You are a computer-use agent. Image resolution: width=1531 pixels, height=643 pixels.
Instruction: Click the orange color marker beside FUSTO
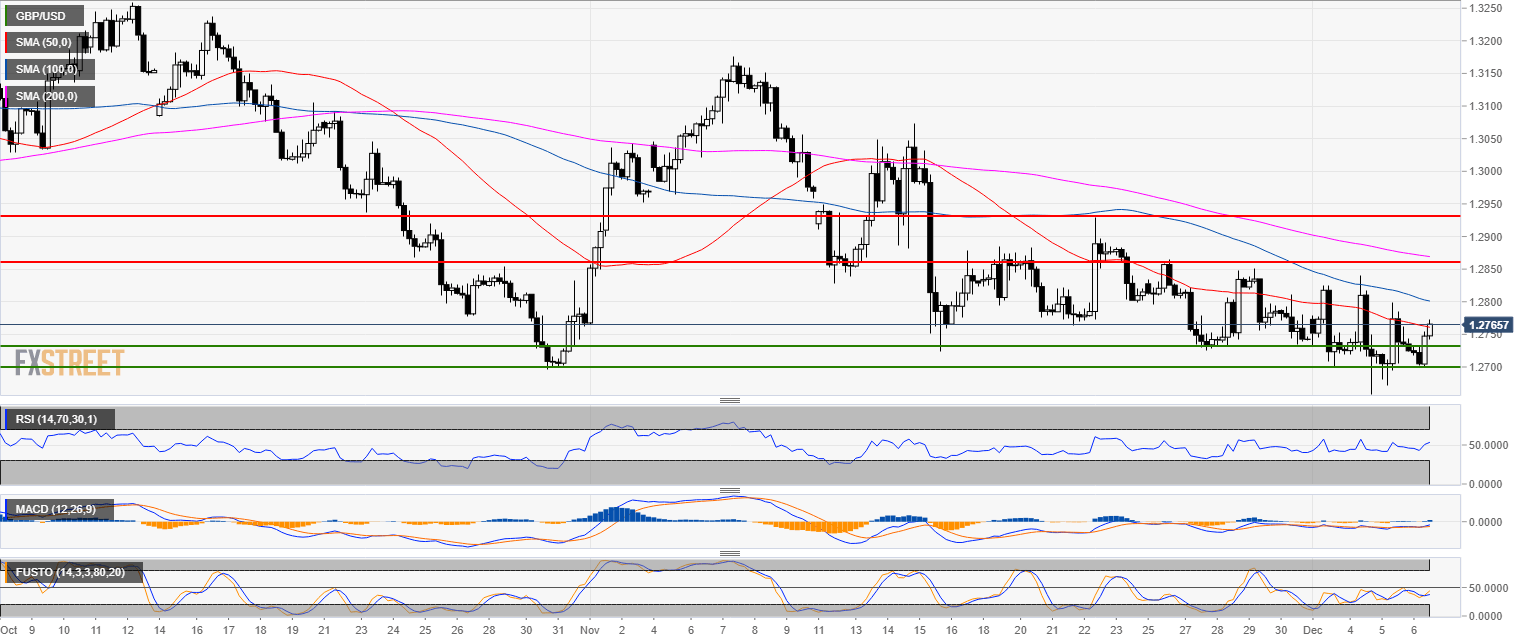point(4,573)
